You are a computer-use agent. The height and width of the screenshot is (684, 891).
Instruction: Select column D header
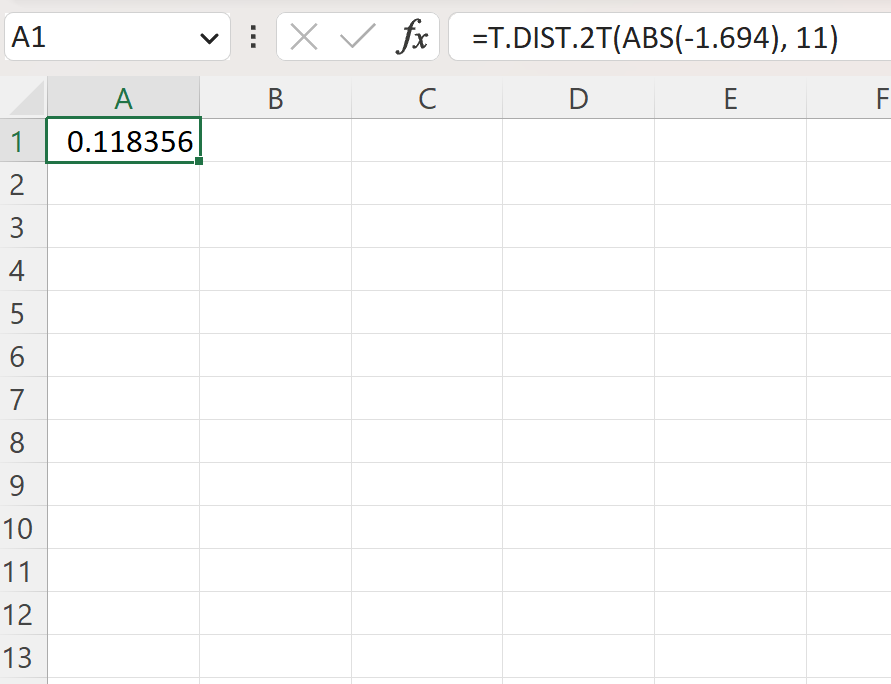click(578, 98)
